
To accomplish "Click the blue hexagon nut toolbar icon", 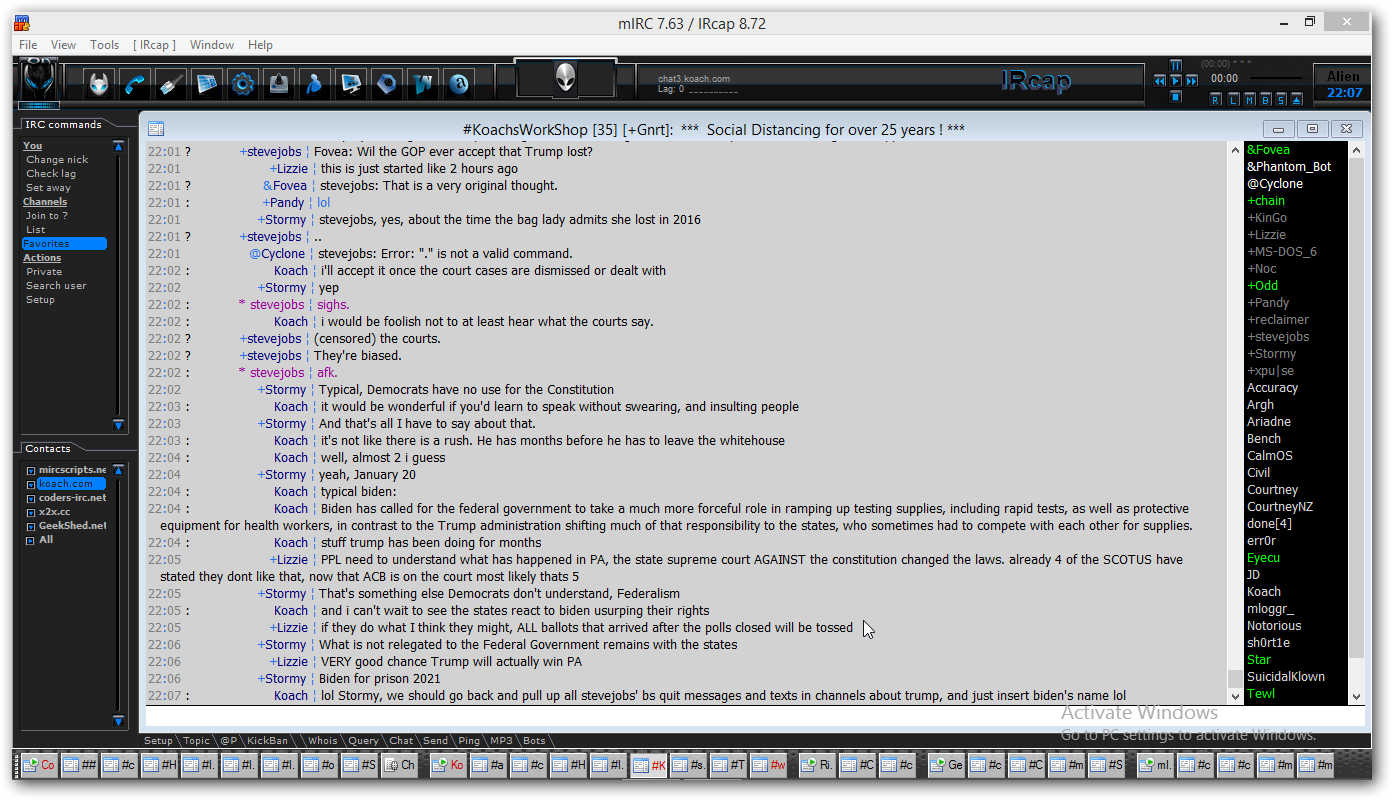I will (387, 84).
